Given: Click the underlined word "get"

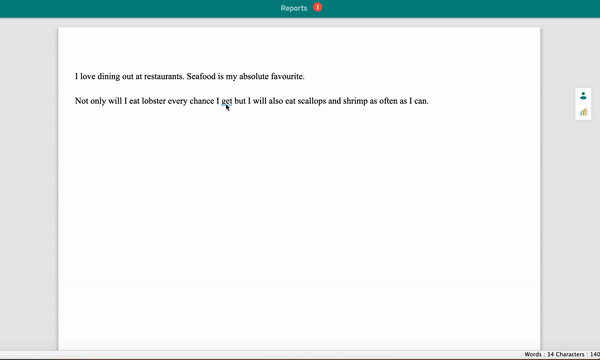Looking at the screenshot, I should coord(227,101).
